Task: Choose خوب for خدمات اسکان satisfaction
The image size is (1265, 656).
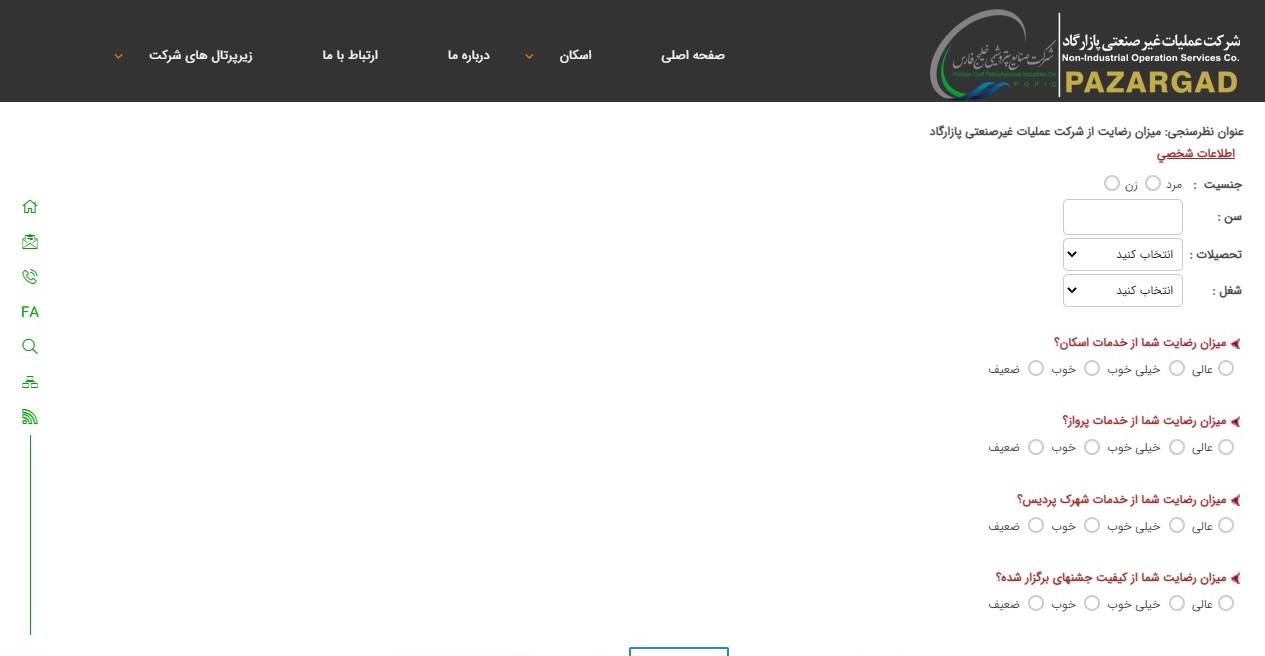Action: (x=1092, y=368)
